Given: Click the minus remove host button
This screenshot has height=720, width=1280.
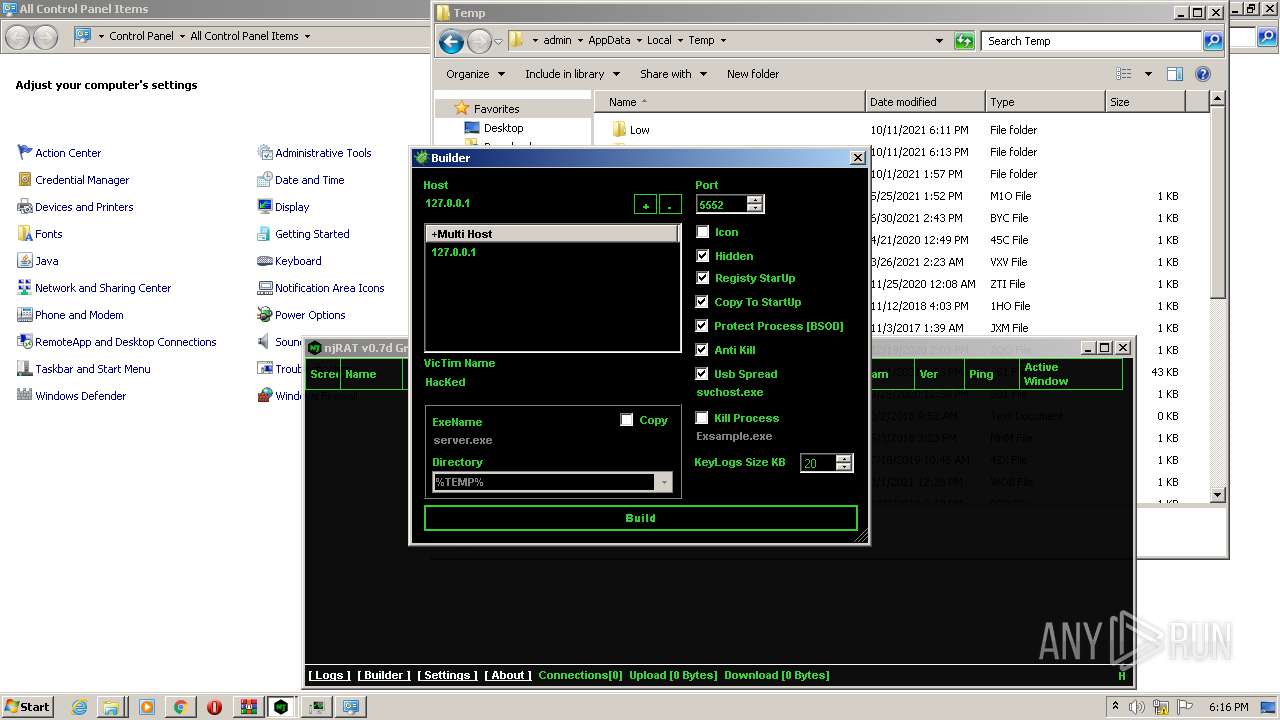Looking at the screenshot, I should click(670, 205).
